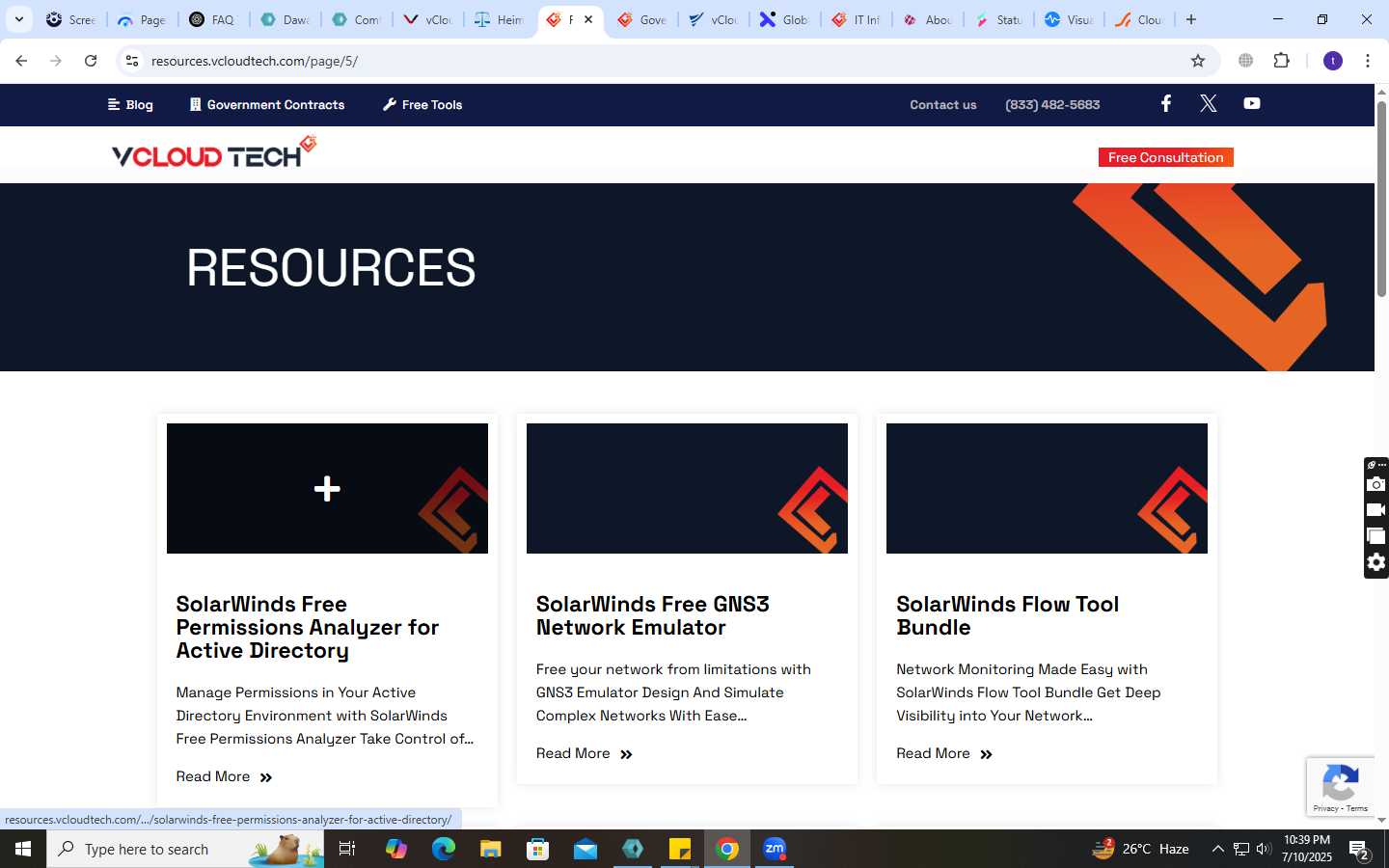The image size is (1389, 868).
Task: Open the Zoom app in the taskbar
Action: pos(775,849)
